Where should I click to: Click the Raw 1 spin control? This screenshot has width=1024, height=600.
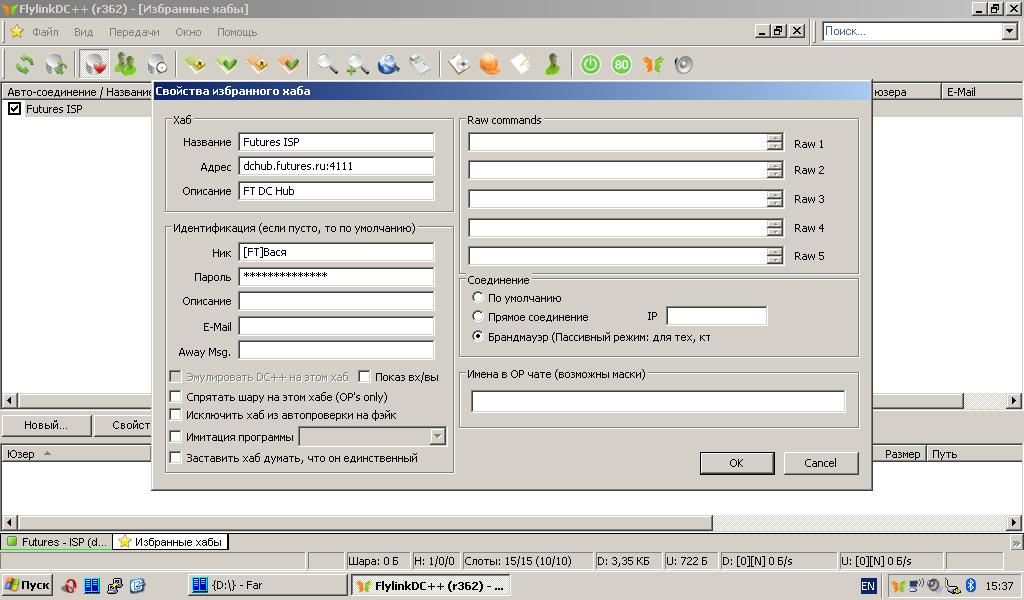pyautogui.click(x=775, y=142)
